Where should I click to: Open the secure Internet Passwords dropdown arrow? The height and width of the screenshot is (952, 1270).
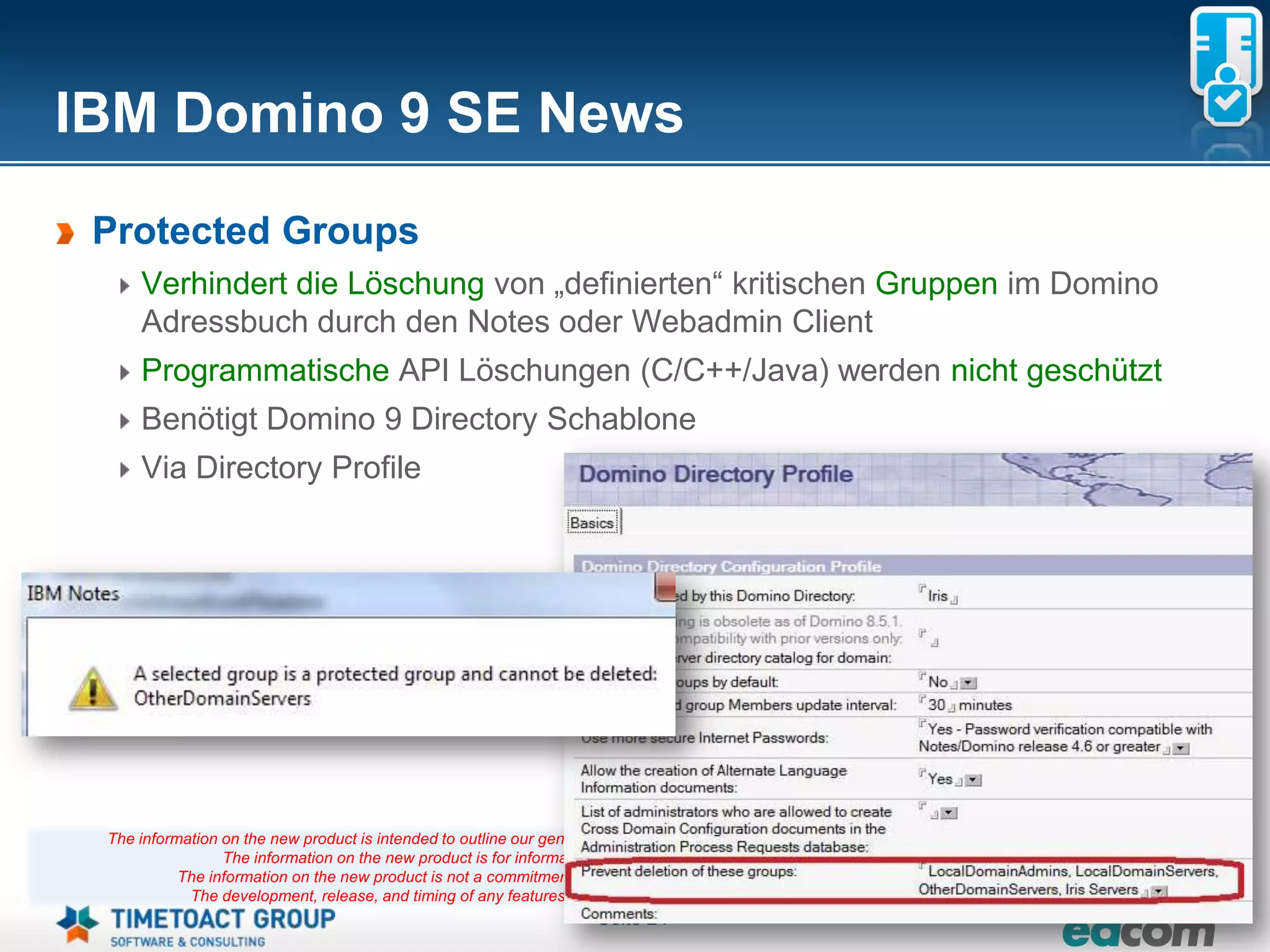tap(1182, 749)
